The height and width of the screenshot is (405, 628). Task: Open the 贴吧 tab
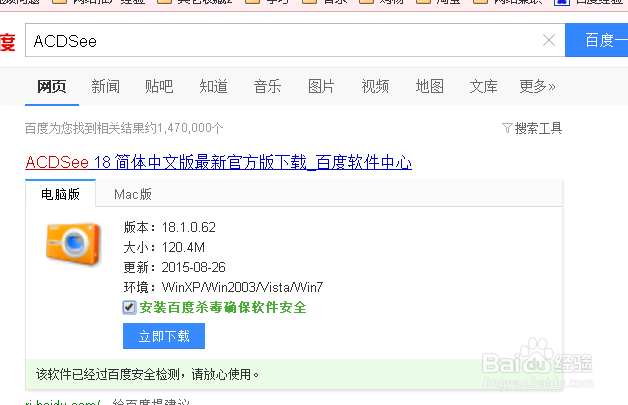(159, 86)
